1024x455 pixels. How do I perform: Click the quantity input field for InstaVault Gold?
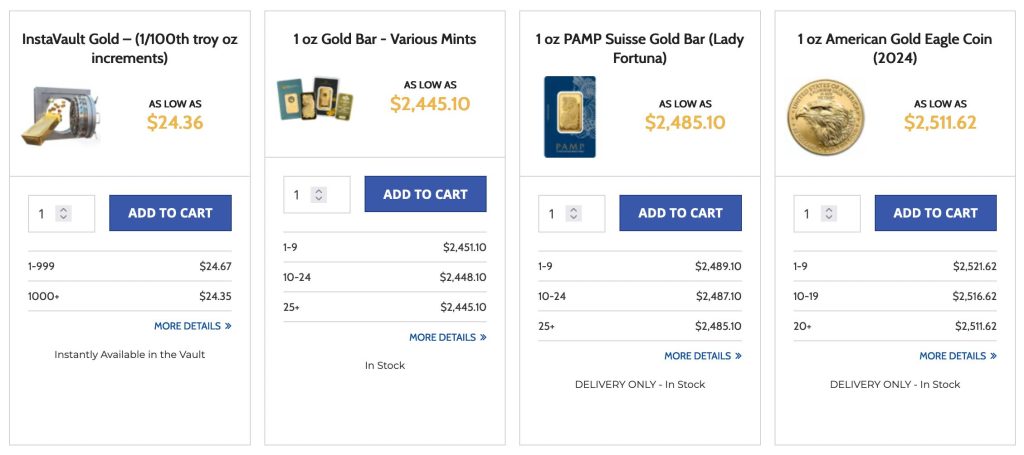44,213
